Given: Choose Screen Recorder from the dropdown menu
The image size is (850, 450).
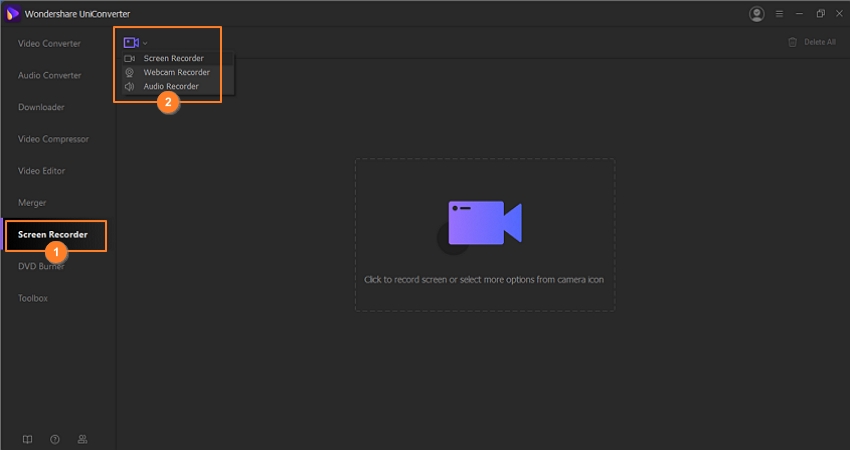Looking at the screenshot, I should coord(173,58).
